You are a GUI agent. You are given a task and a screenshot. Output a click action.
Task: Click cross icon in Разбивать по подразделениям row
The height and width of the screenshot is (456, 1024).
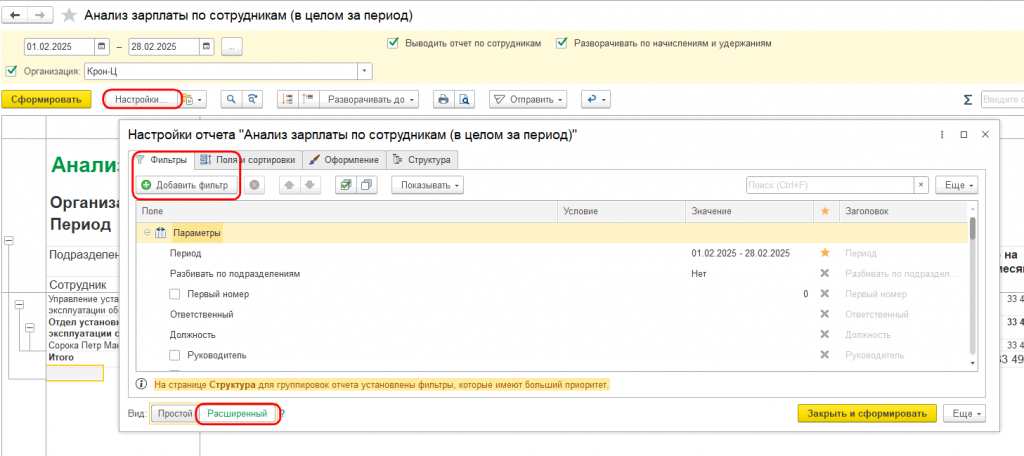tap(825, 274)
